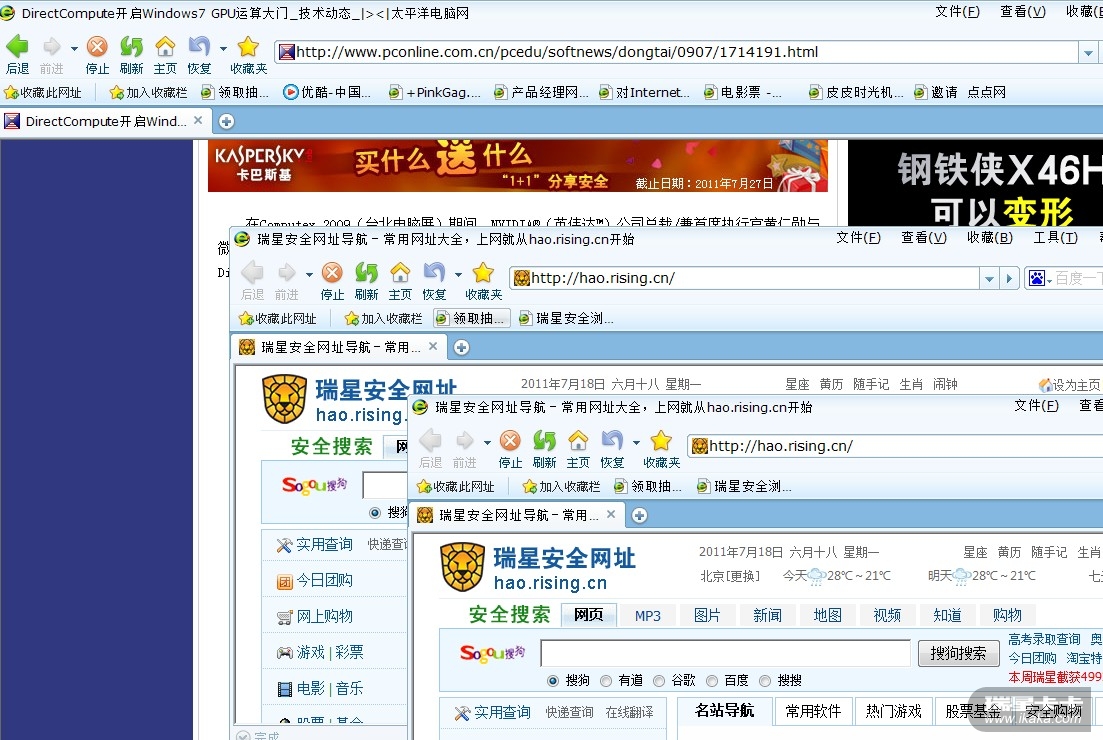1103x740 pixels.
Task: Click the 设为主页 house icon in middle window
Action: coord(1045,385)
